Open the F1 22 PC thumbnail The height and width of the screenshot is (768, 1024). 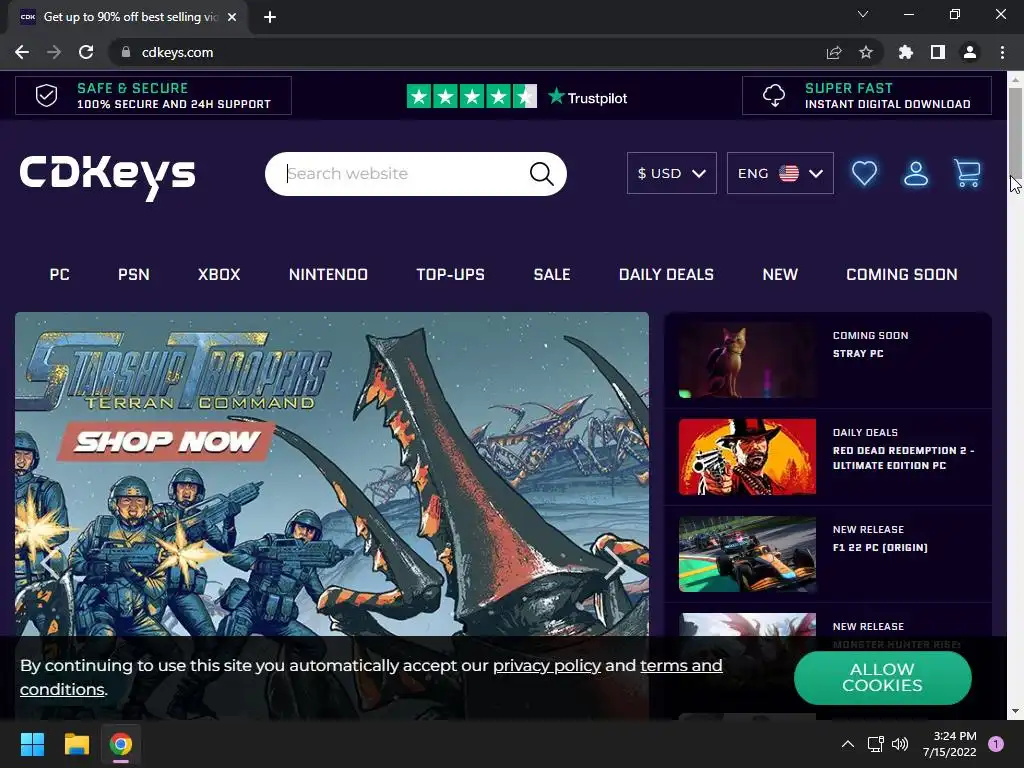coord(747,554)
